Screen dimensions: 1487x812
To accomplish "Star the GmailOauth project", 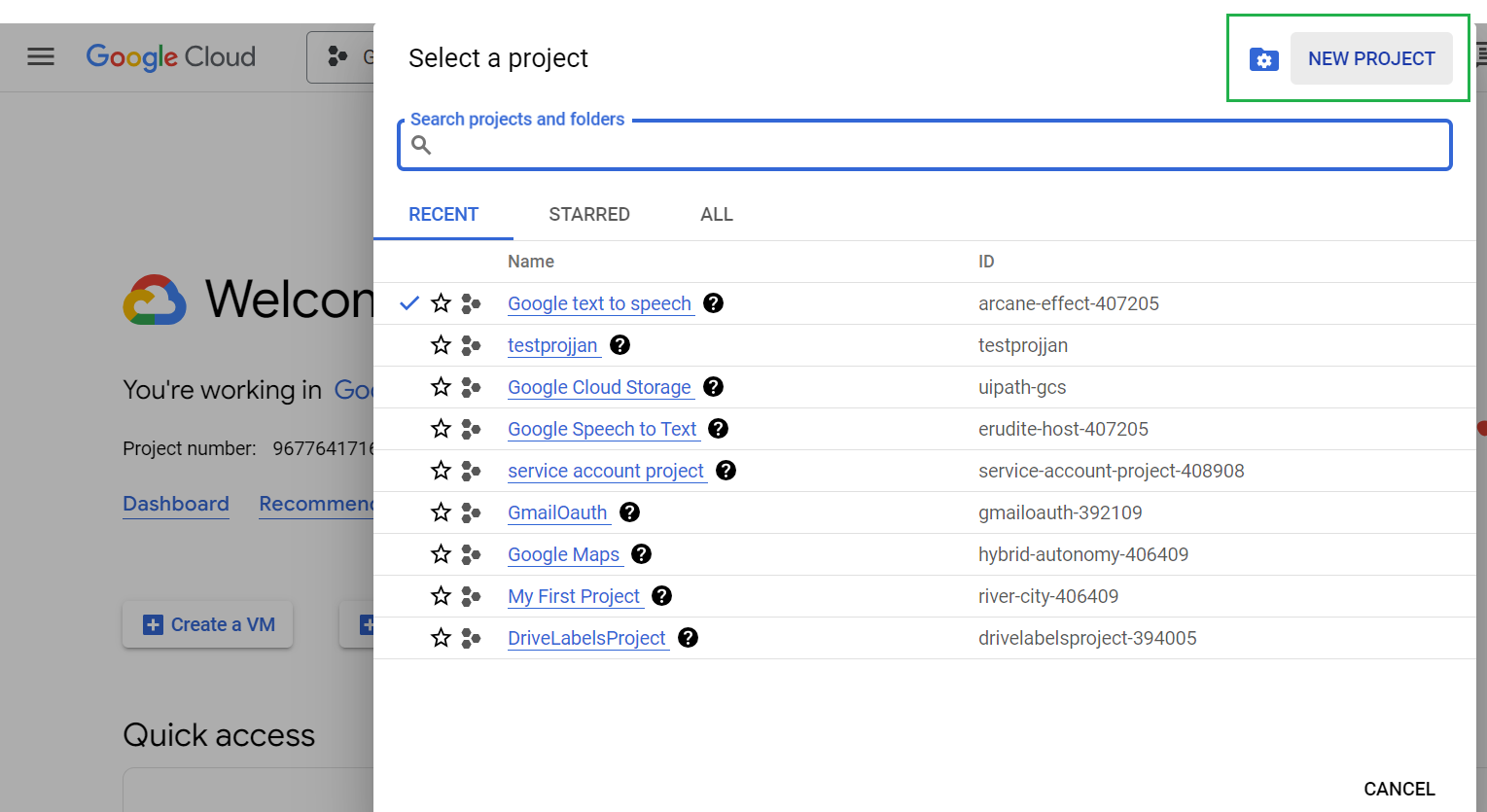I will pos(441,512).
